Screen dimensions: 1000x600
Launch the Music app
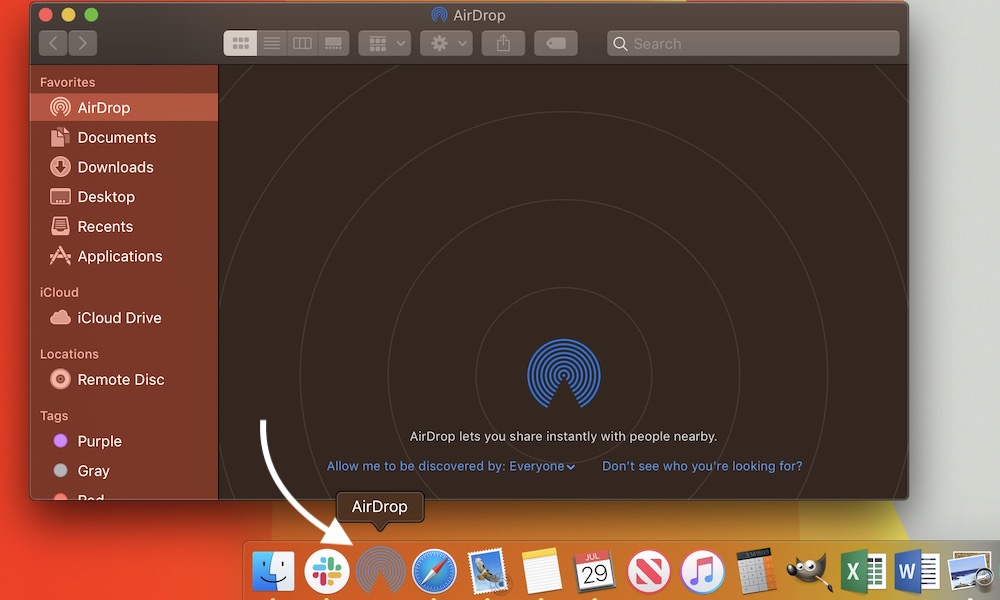tap(703, 570)
